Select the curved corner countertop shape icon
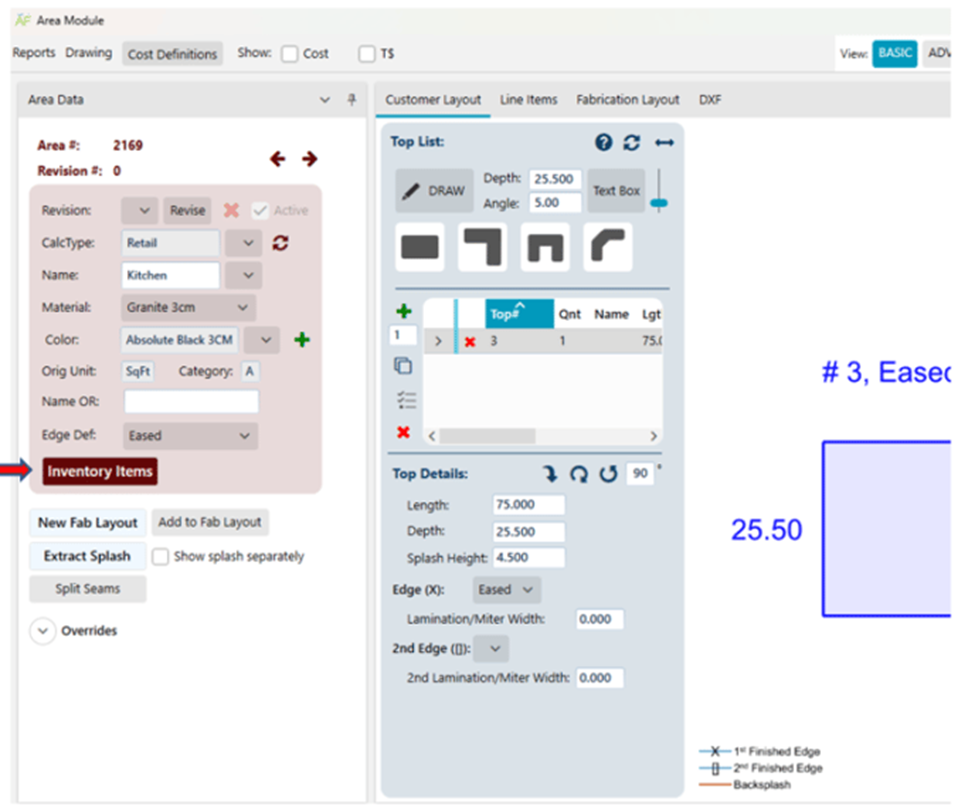975x807 pixels. tap(608, 247)
